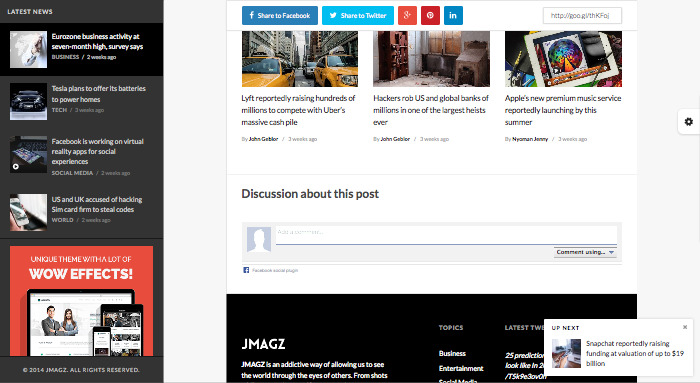Click the 'Discussion about this post' heading
Viewport: 700px width, 383px height.
click(x=310, y=194)
